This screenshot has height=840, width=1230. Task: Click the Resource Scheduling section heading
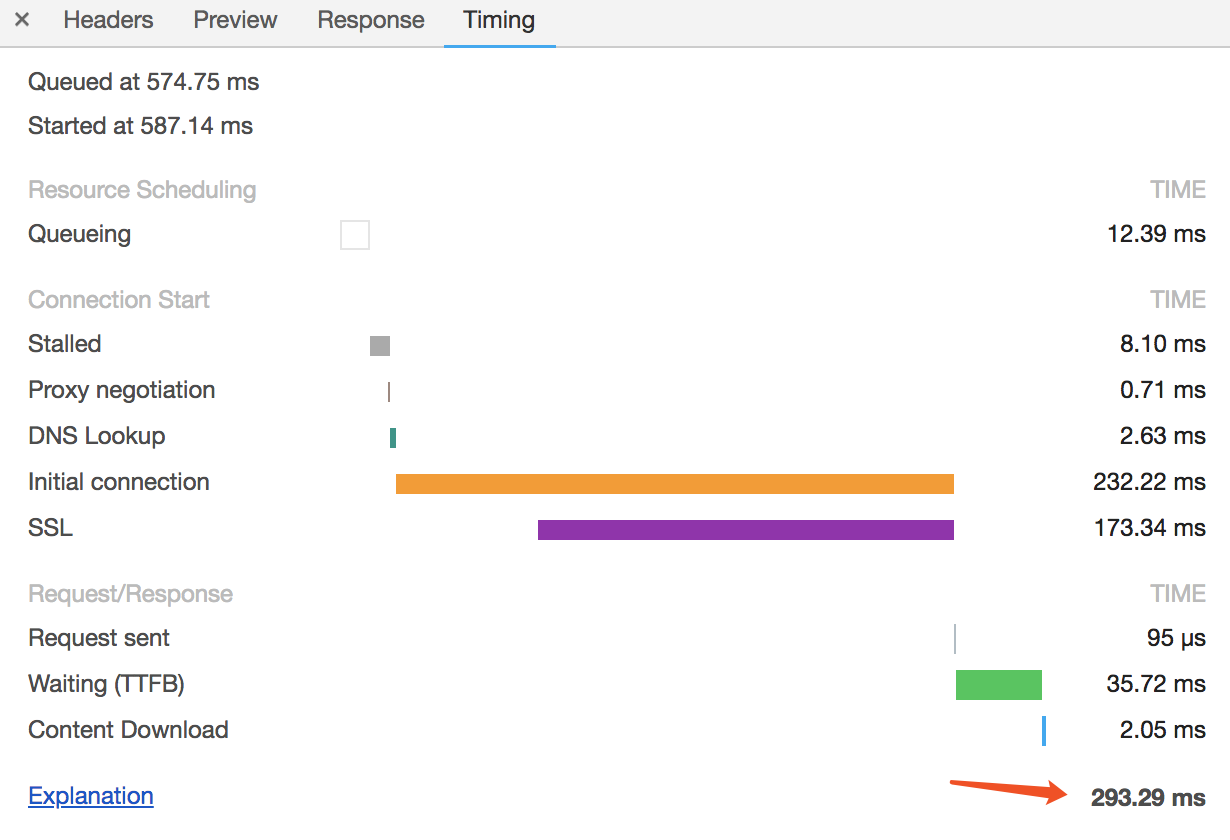(142, 190)
